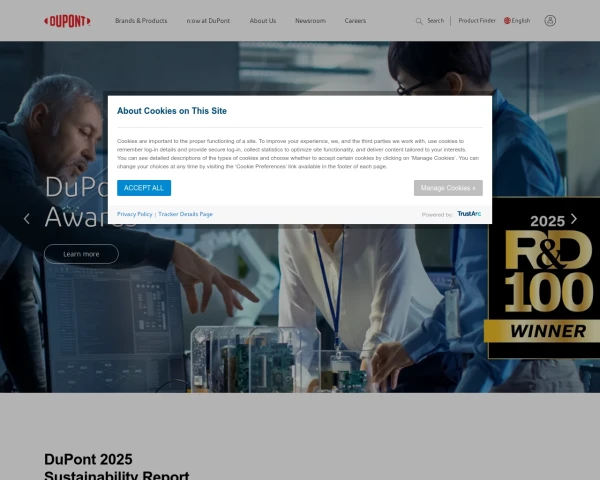
Task: Click the search magnifier icon
Action: coord(419,20)
